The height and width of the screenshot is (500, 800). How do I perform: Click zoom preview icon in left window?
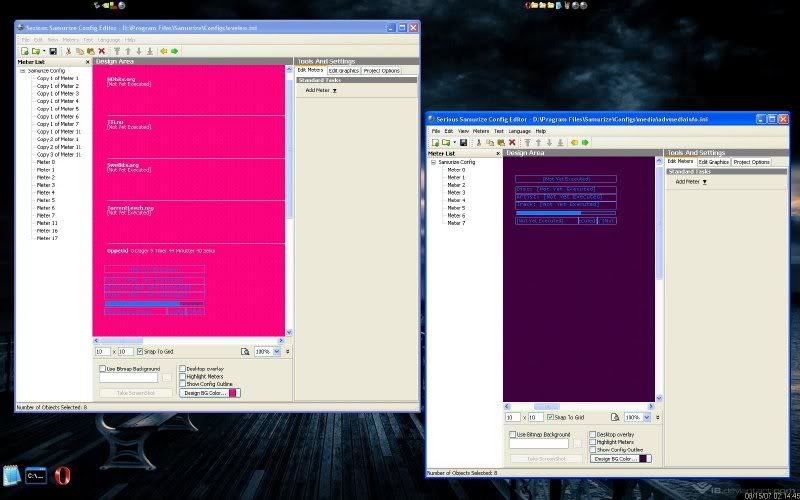click(245, 351)
